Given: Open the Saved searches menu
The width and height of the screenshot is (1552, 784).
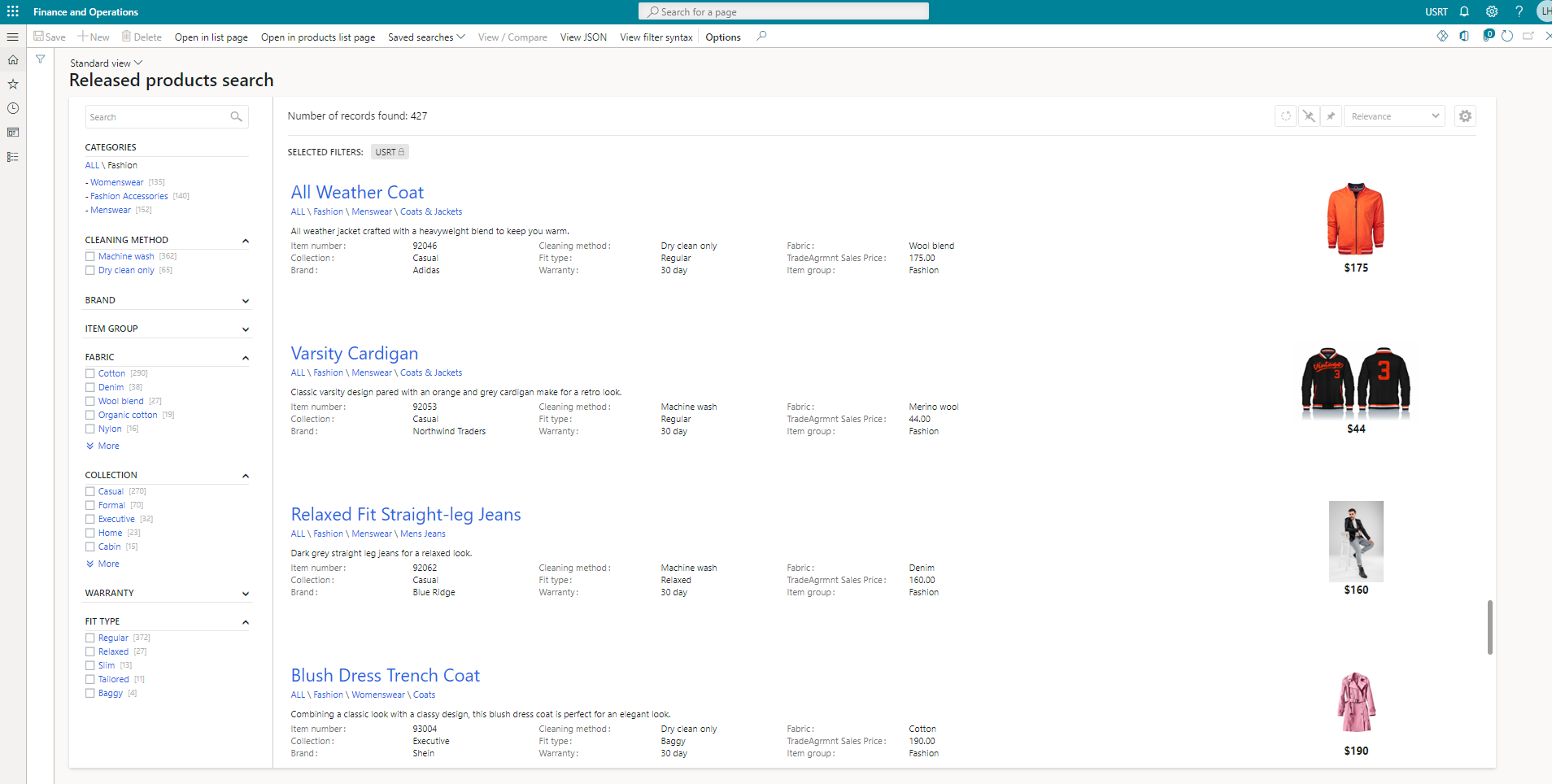Looking at the screenshot, I should [426, 37].
